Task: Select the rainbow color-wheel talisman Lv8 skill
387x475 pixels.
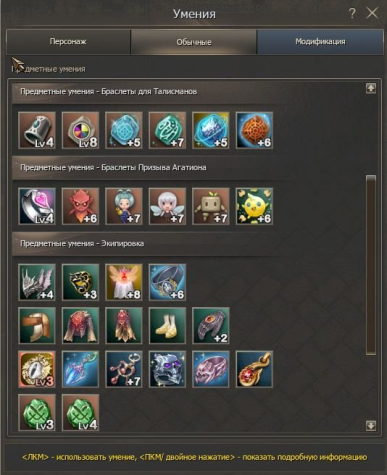Action: pyautogui.click(x=81, y=130)
